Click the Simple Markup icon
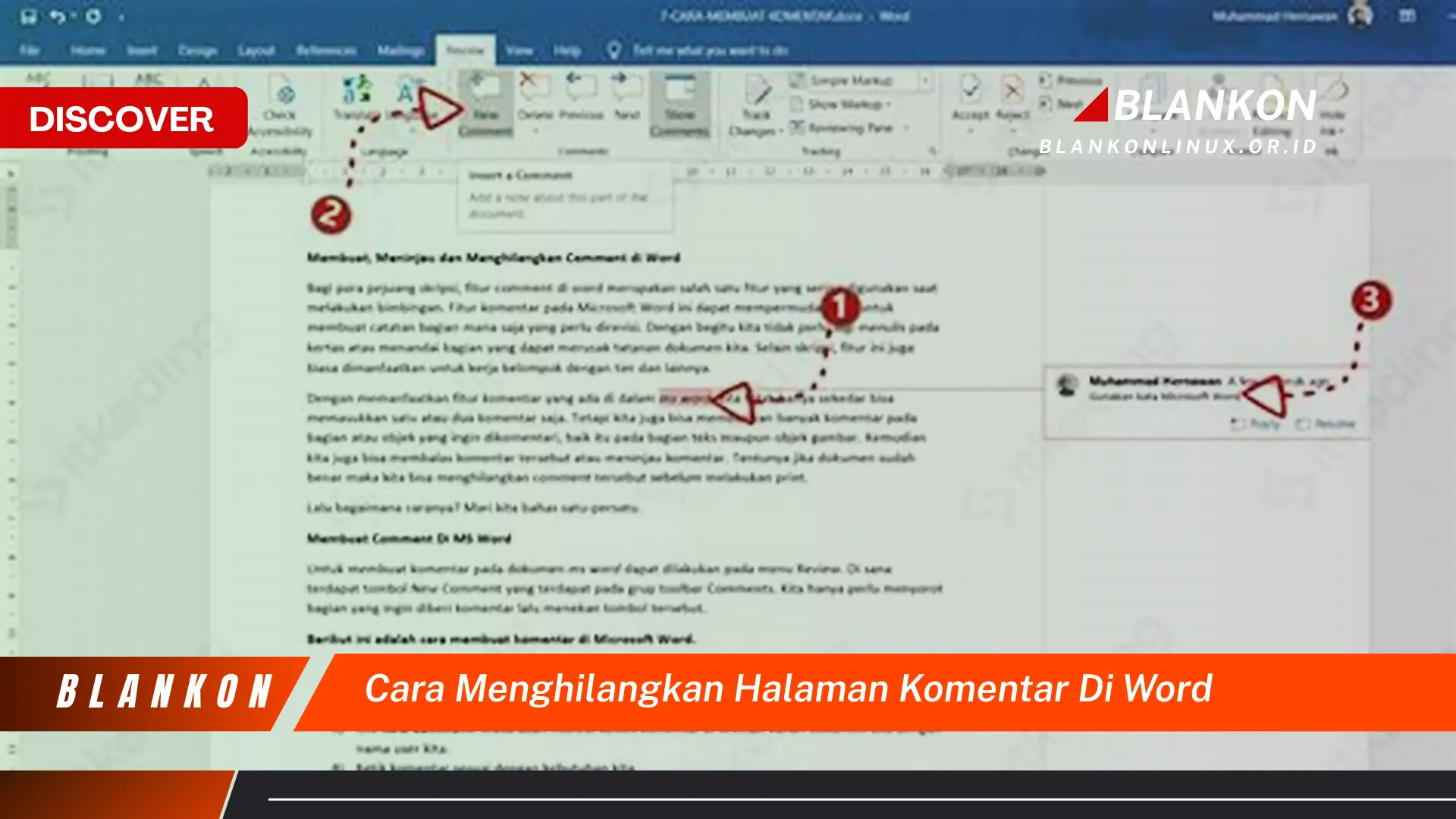The height and width of the screenshot is (819, 1456). click(796, 80)
